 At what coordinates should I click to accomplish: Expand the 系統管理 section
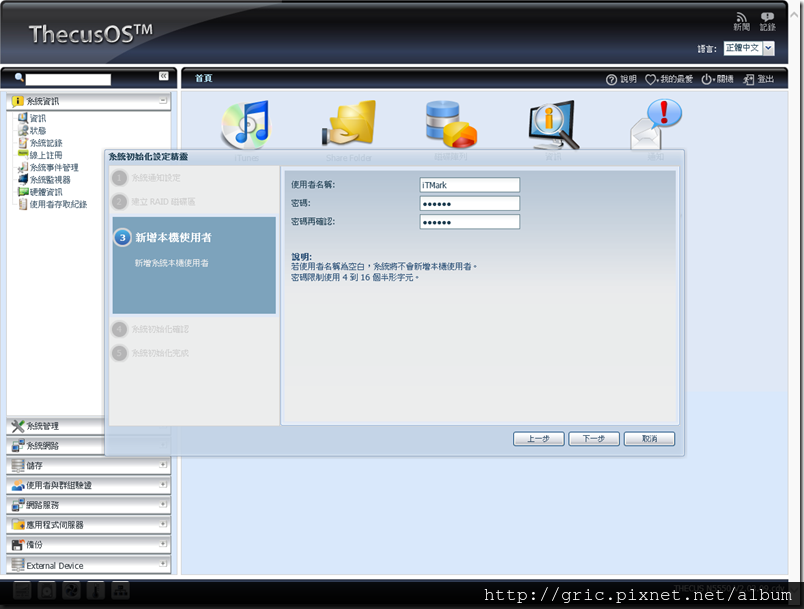pyautogui.click(x=55, y=426)
